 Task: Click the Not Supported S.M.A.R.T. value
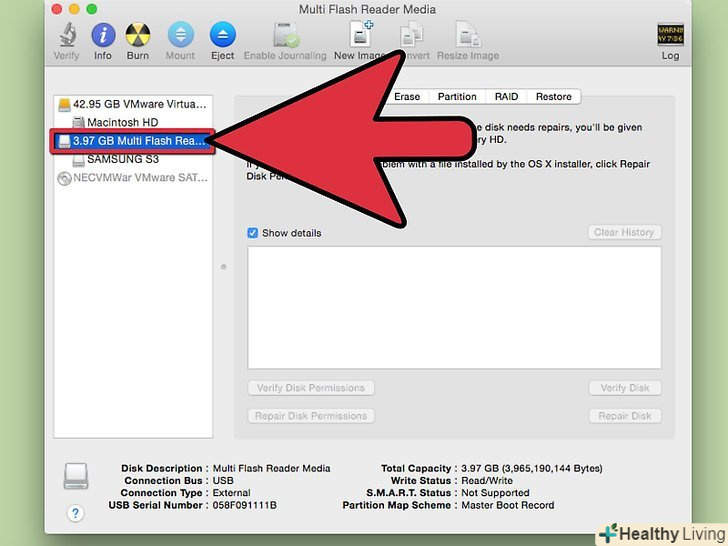click(495, 493)
